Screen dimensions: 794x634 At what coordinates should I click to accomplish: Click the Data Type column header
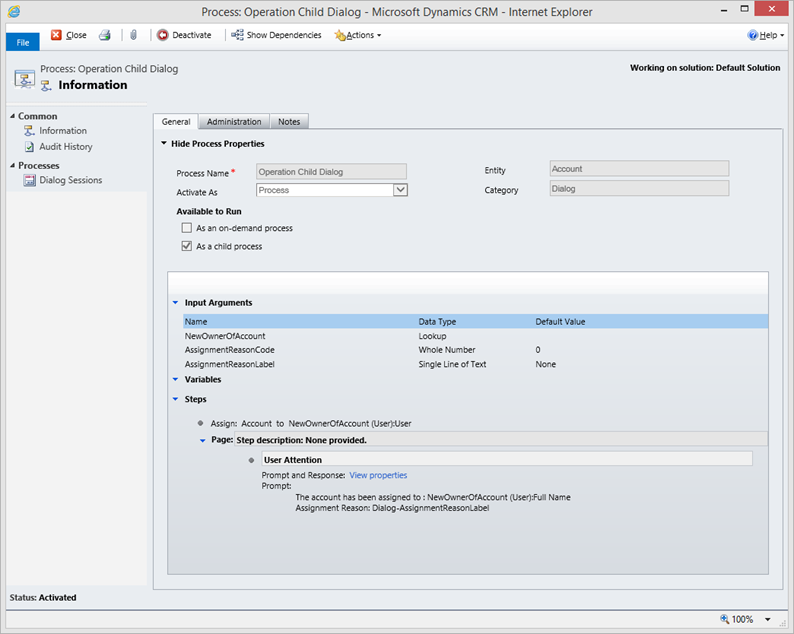point(437,322)
